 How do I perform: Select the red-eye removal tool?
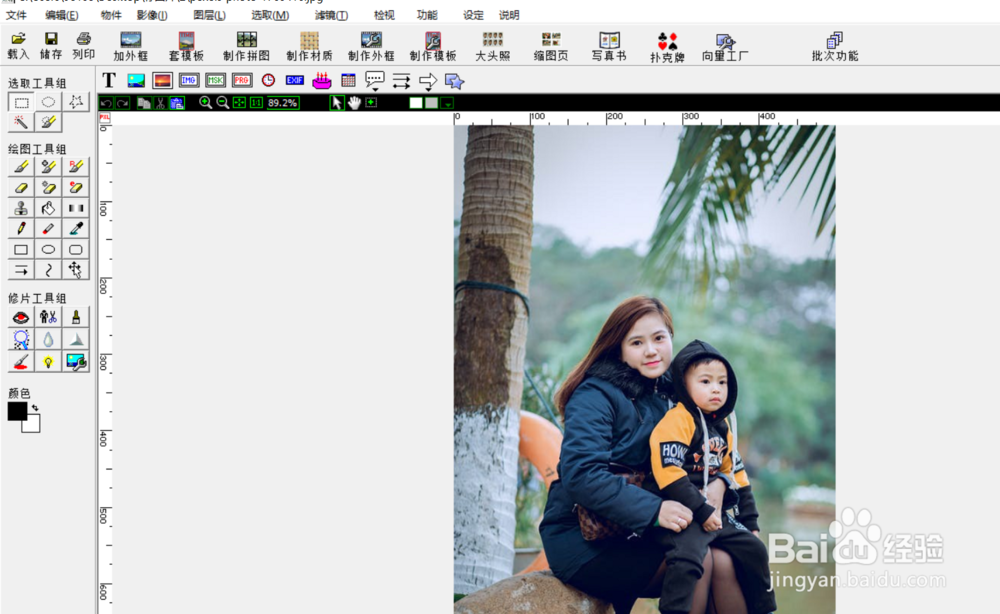point(21,317)
